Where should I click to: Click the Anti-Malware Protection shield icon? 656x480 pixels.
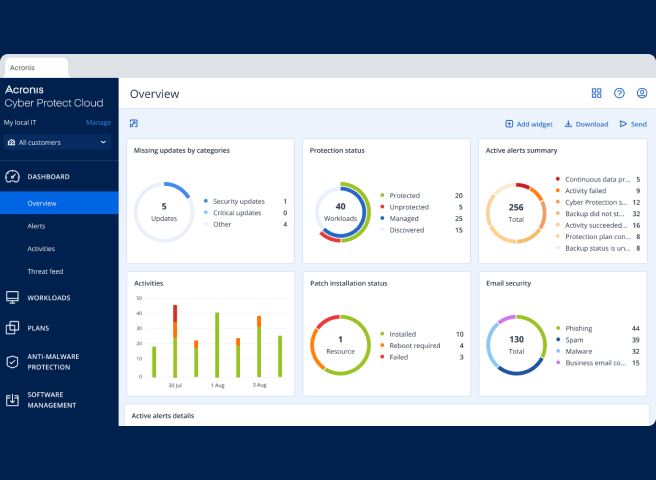[x=12, y=362]
